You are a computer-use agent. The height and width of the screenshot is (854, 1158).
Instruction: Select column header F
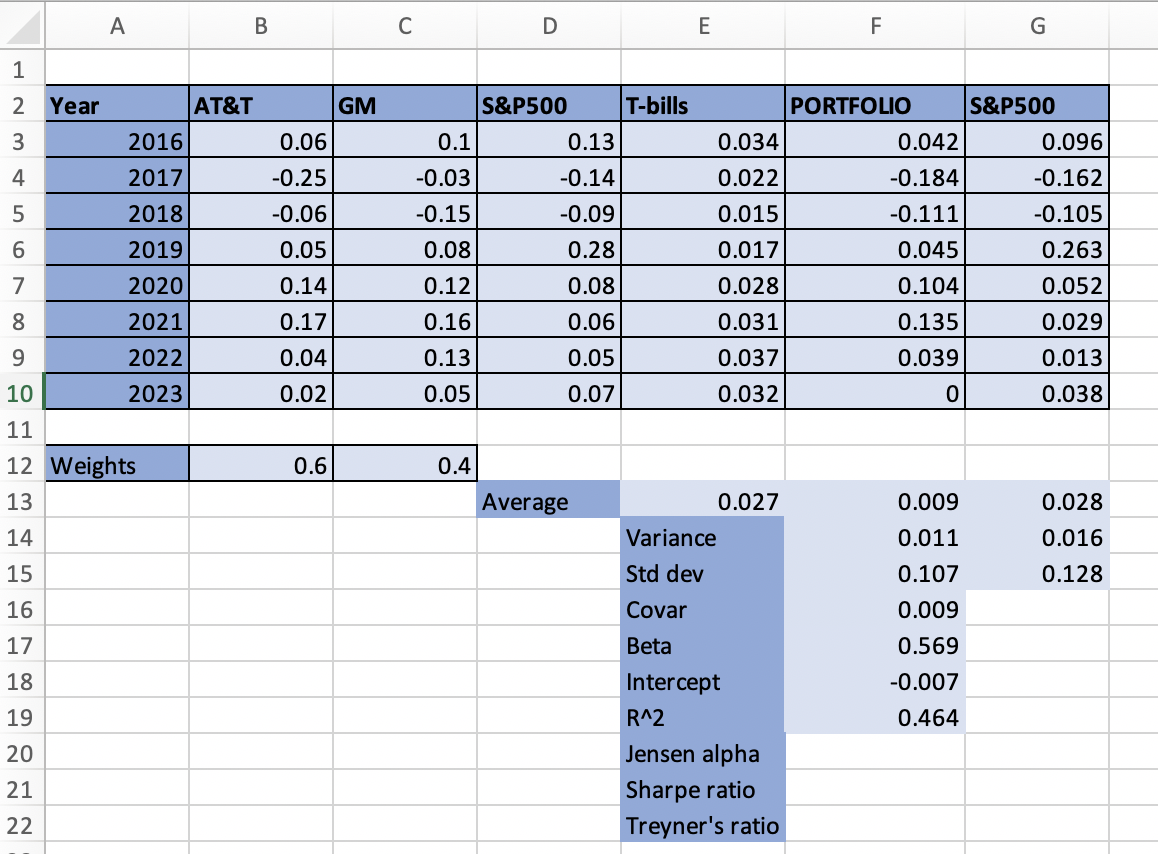pyautogui.click(x=875, y=26)
